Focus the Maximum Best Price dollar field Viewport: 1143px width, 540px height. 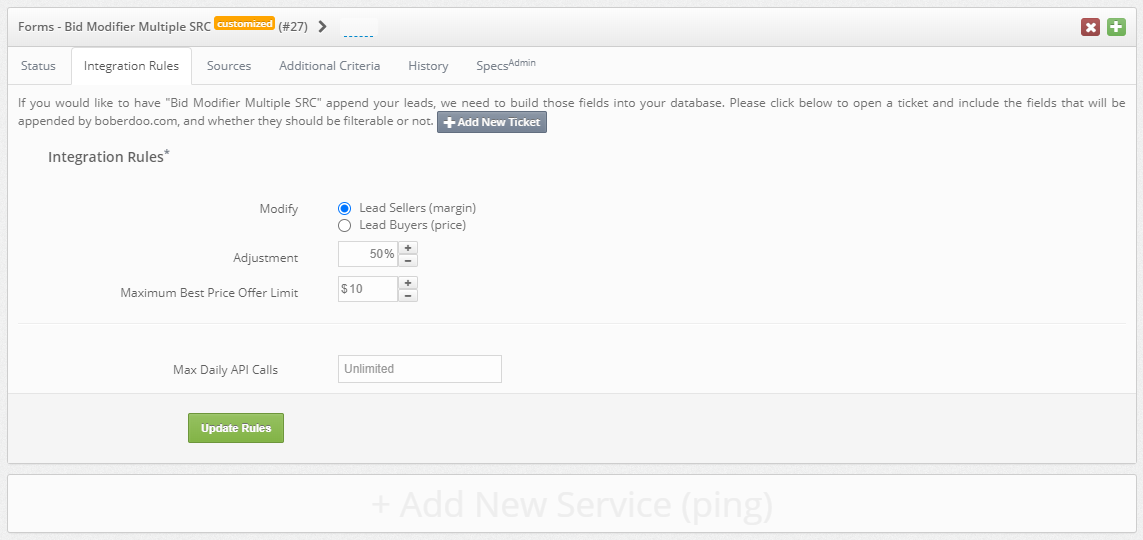click(x=368, y=289)
